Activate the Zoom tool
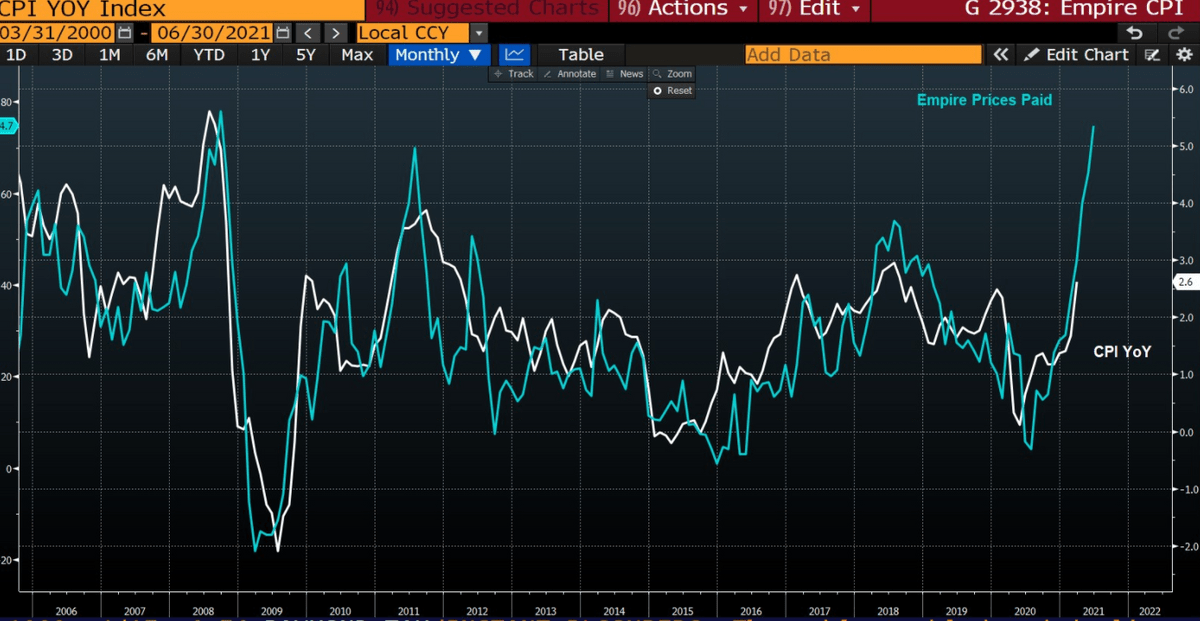 click(x=672, y=74)
